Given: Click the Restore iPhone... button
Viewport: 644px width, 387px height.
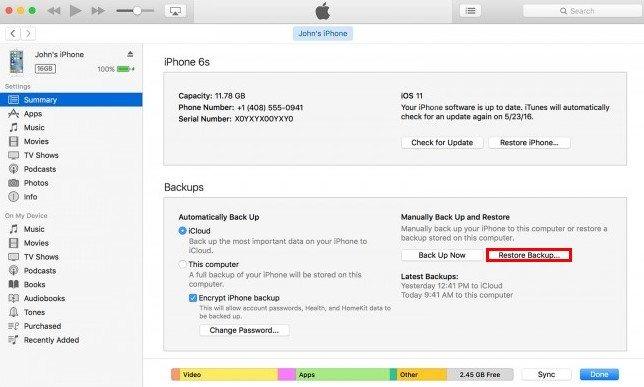Looking at the screenshot, I should (529, 143).
